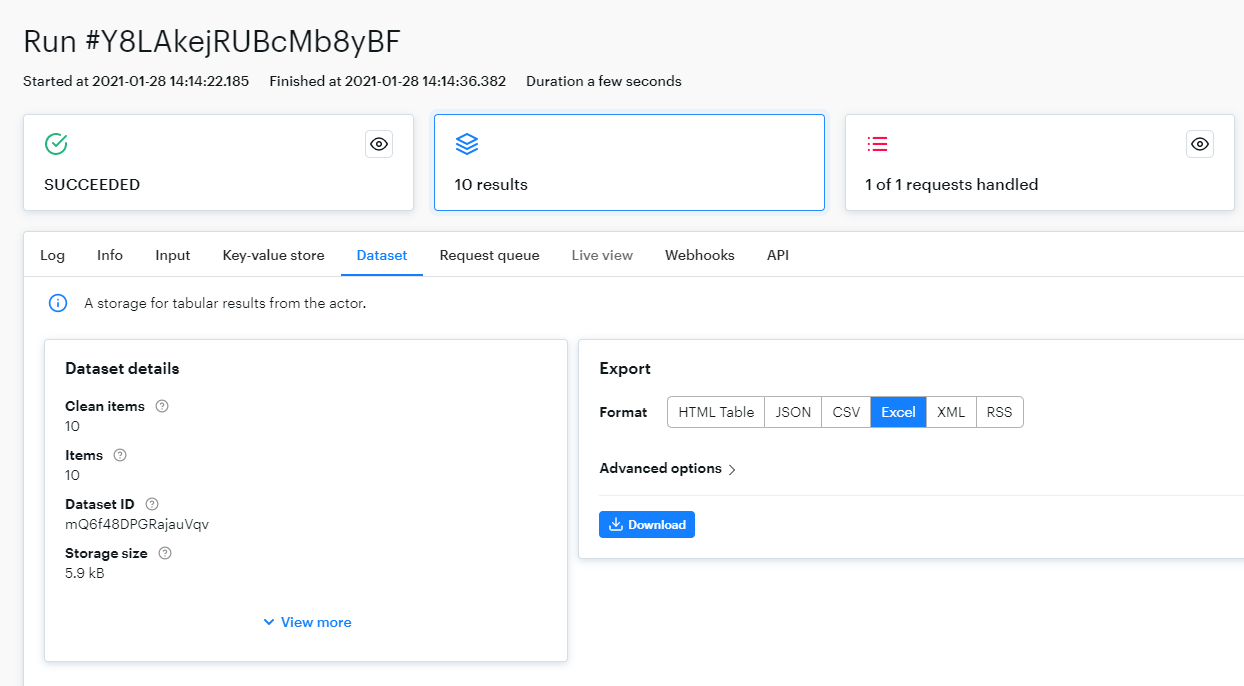This screenshot has height=686, width=1244.
Task: Open the Live view tab
Action: tap(602, 255)
